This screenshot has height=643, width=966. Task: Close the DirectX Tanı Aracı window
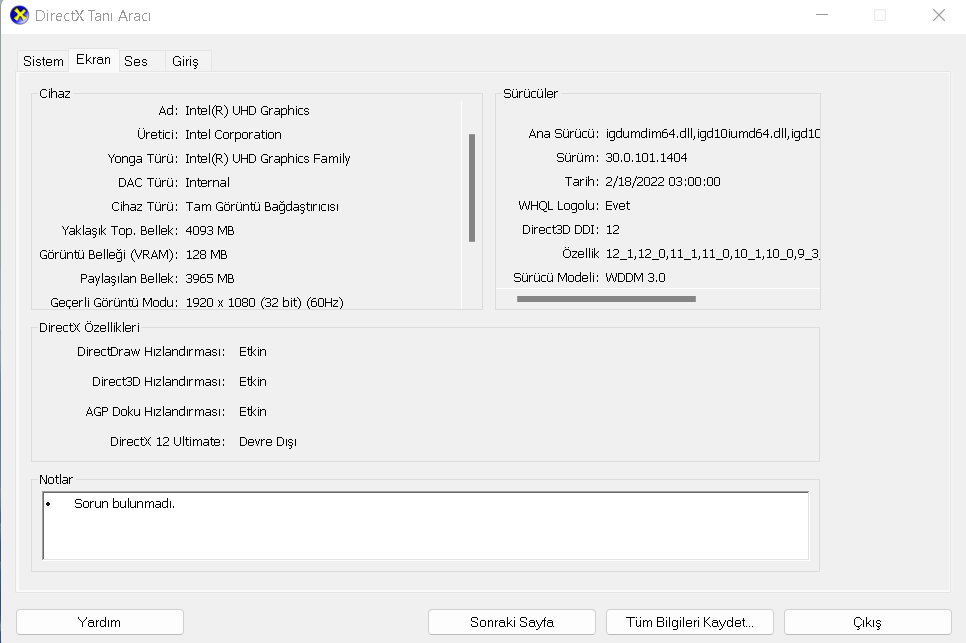pyautogui.click(x=938, y=15)
